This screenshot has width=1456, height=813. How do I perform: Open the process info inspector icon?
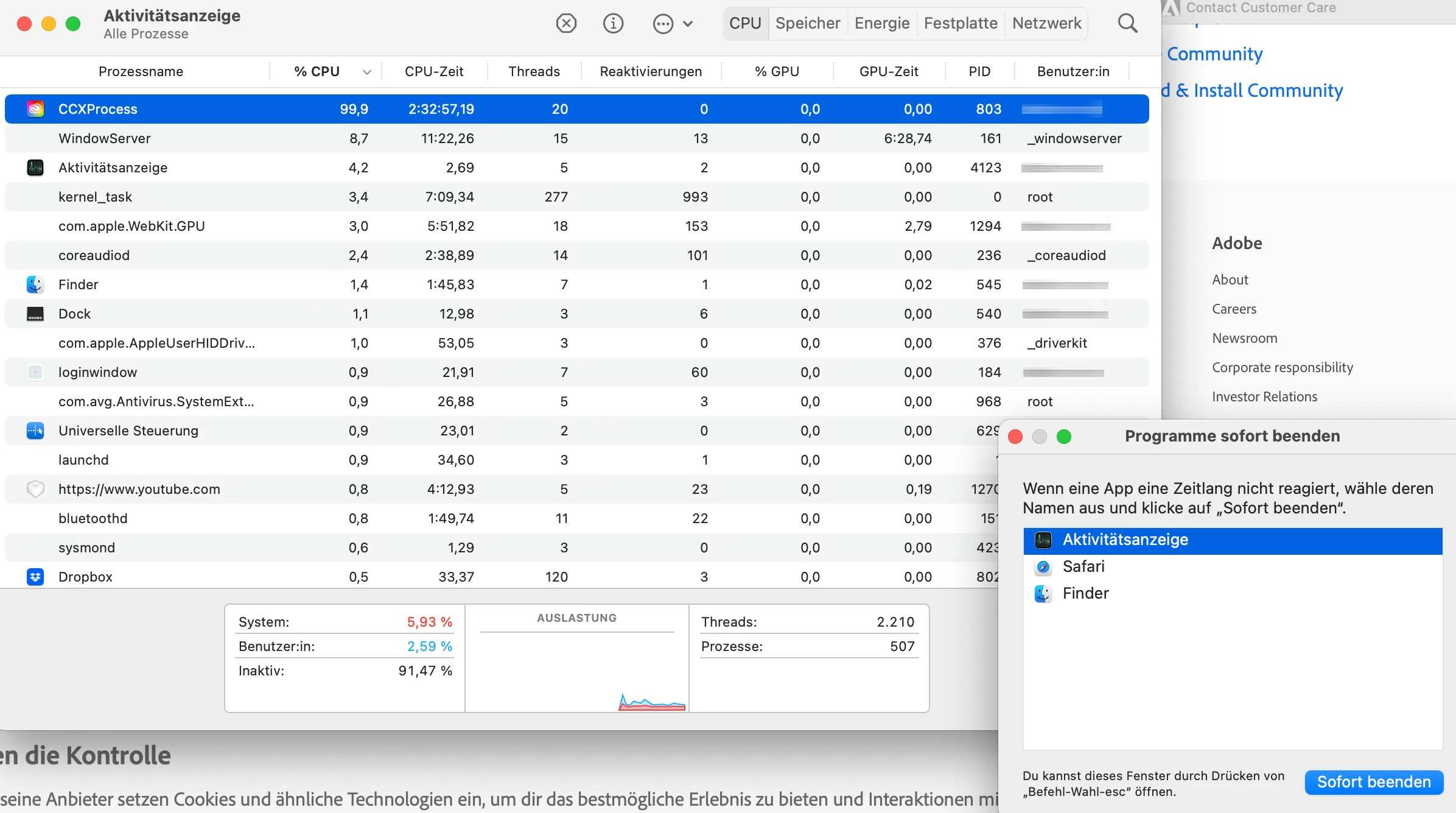point(613,24)
